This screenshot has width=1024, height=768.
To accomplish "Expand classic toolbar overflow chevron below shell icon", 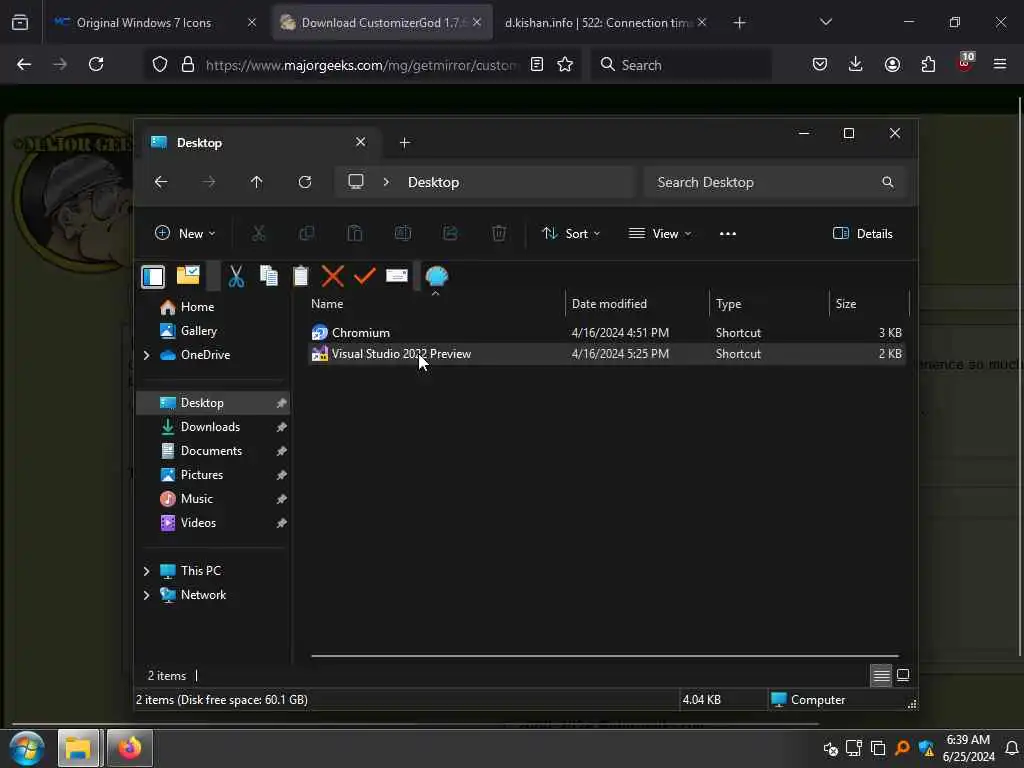I will (x=436, y=293).
